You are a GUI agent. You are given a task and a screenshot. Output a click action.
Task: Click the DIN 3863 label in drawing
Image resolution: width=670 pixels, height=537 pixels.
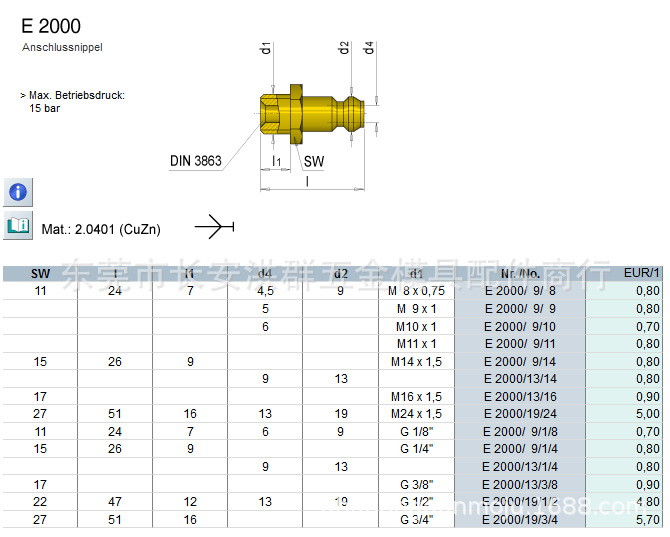(196, 161)
